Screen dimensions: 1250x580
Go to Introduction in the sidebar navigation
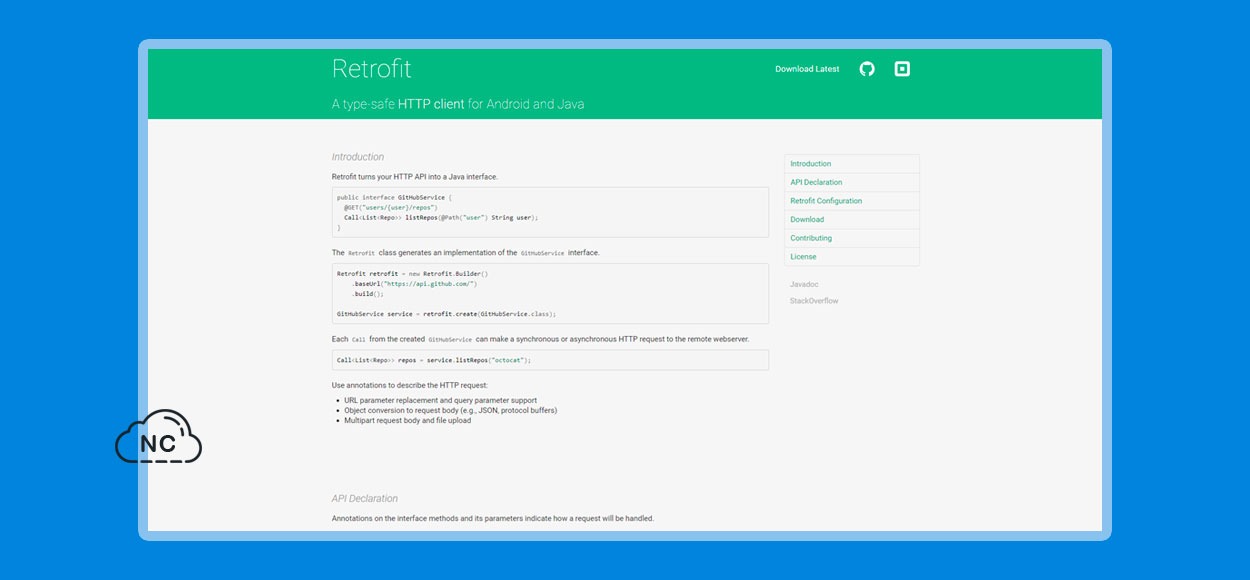pos(852,164)
